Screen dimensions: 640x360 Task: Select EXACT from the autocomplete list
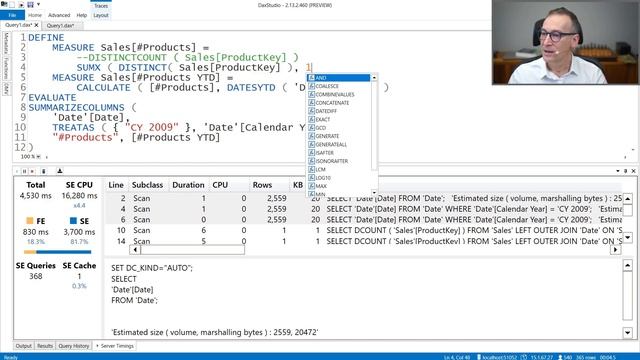coord(339,120)
